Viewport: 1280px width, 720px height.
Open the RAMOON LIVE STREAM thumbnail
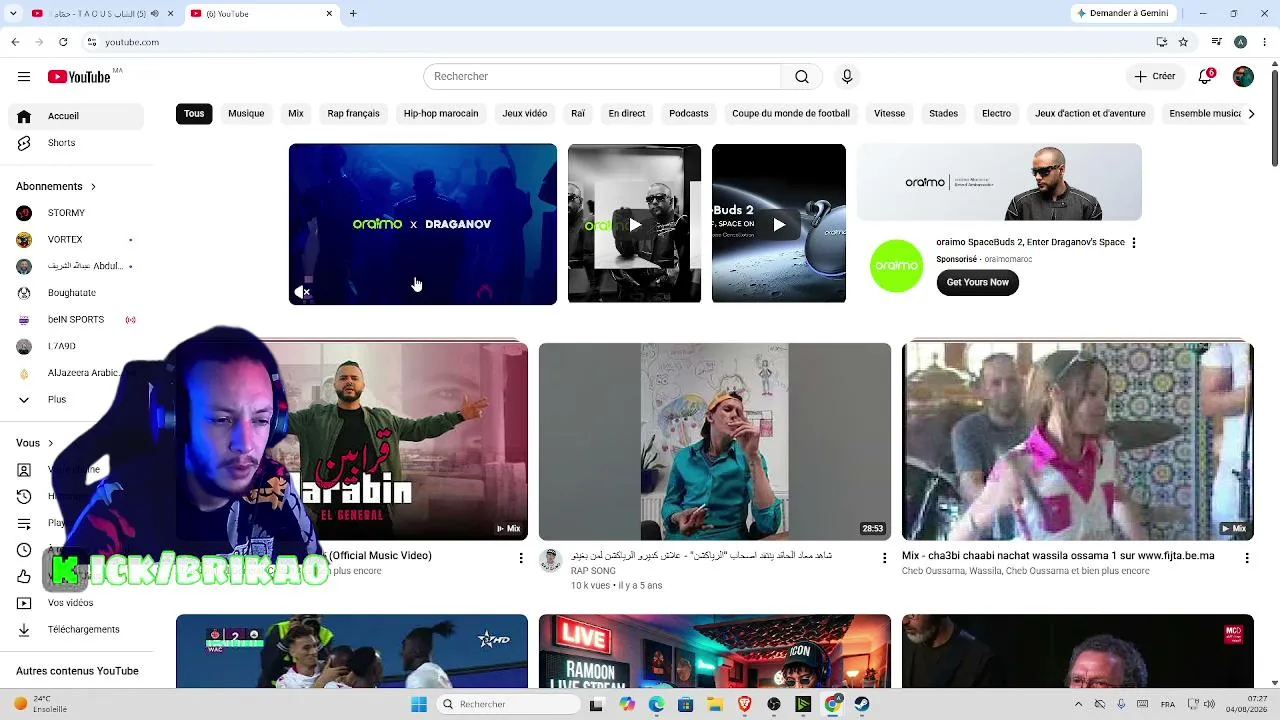click(x=715, y=651)
